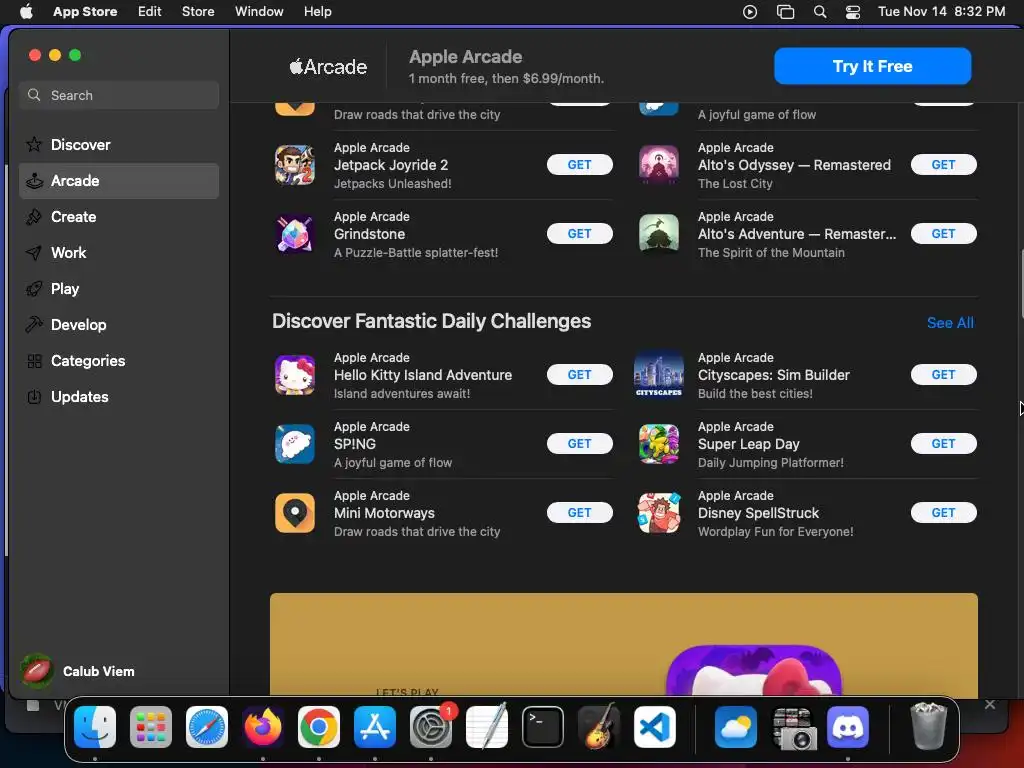
Task: Get Disney SpellStruck
Action: 943,513
